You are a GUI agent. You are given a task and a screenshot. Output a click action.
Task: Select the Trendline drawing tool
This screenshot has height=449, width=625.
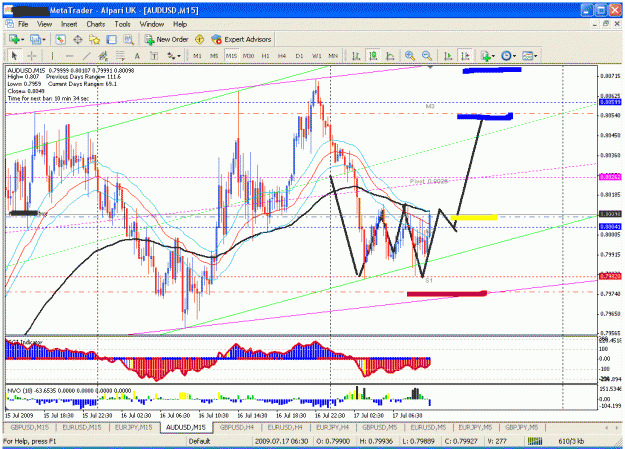click(x=86, y=56)
